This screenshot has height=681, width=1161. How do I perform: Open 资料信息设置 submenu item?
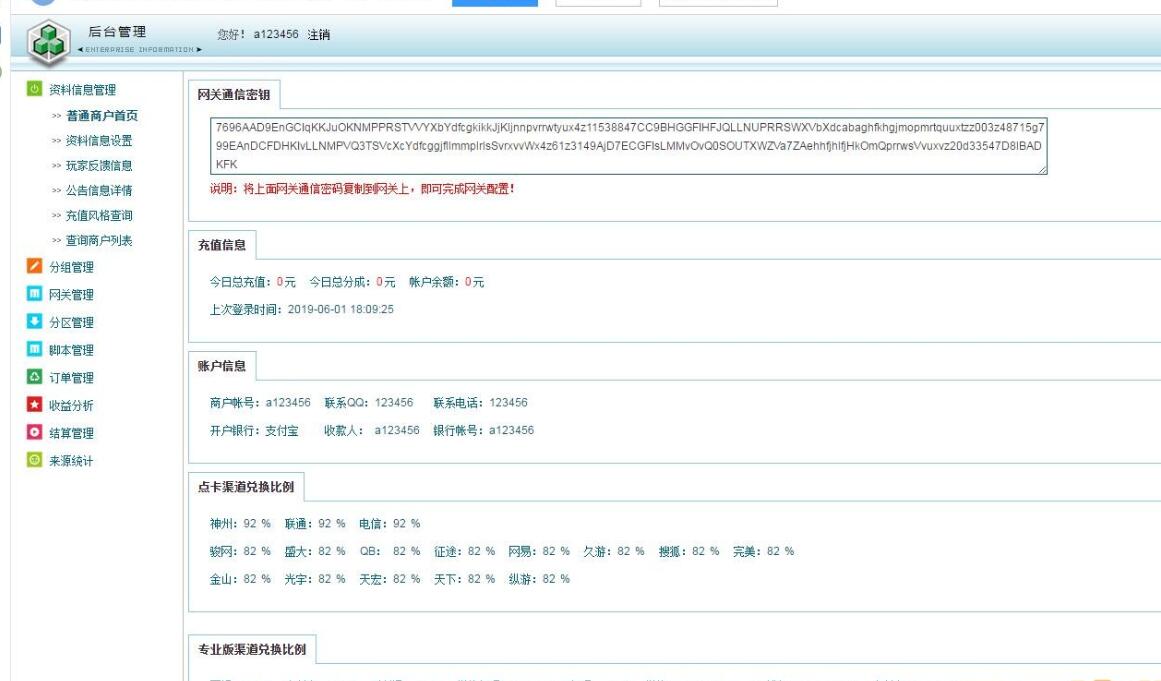coord(98,140)
